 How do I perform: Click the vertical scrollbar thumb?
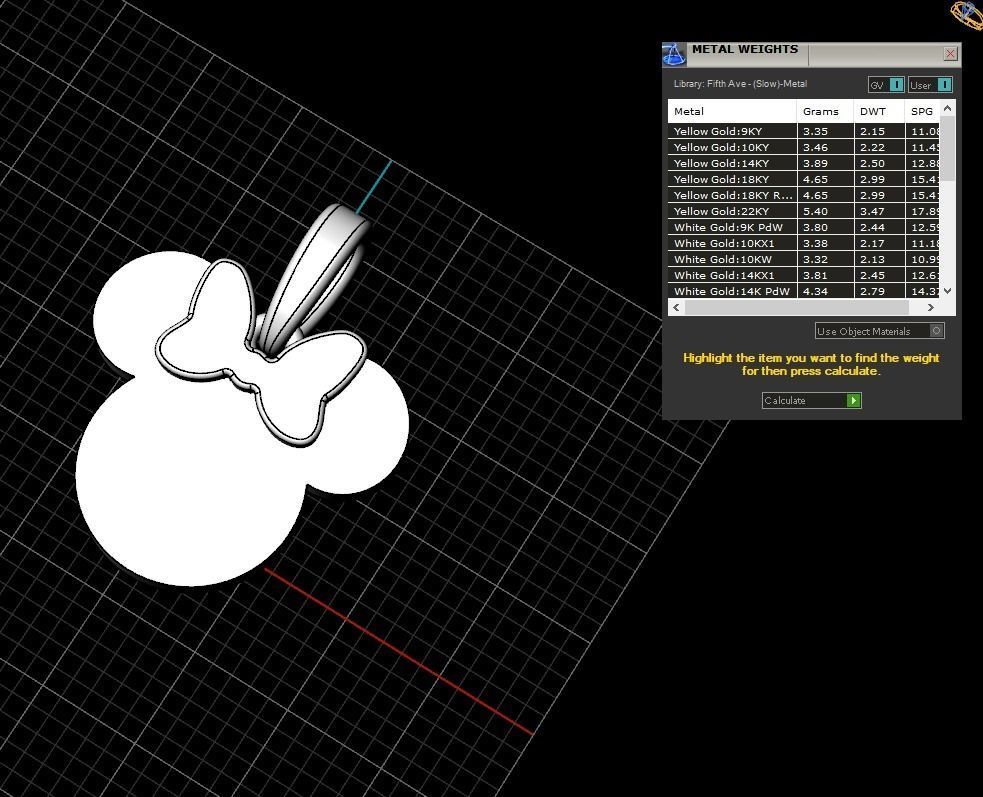click(x=947, y=149)
